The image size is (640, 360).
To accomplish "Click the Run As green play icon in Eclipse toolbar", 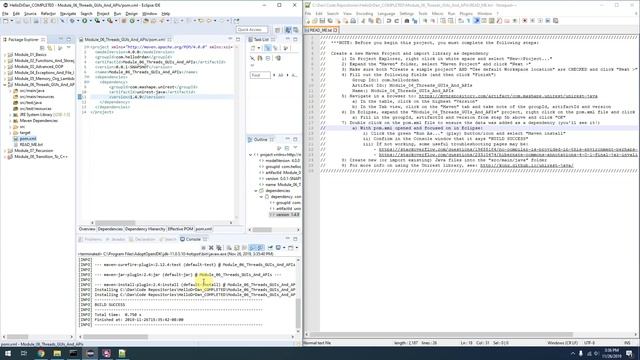I will pyautogui.click(x=84, y=20).
